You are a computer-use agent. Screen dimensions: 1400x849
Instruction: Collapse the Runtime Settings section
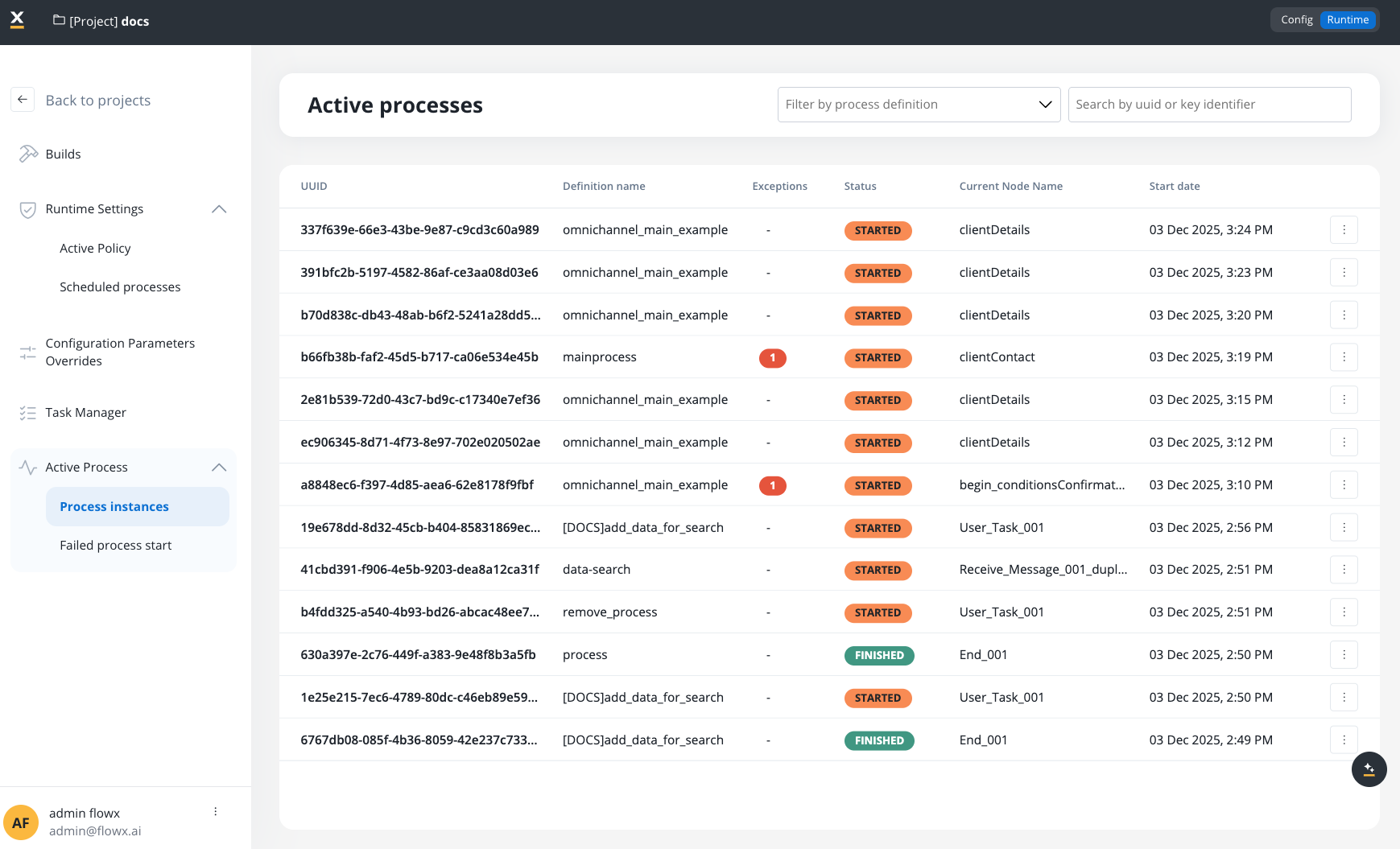coord(219,209)
